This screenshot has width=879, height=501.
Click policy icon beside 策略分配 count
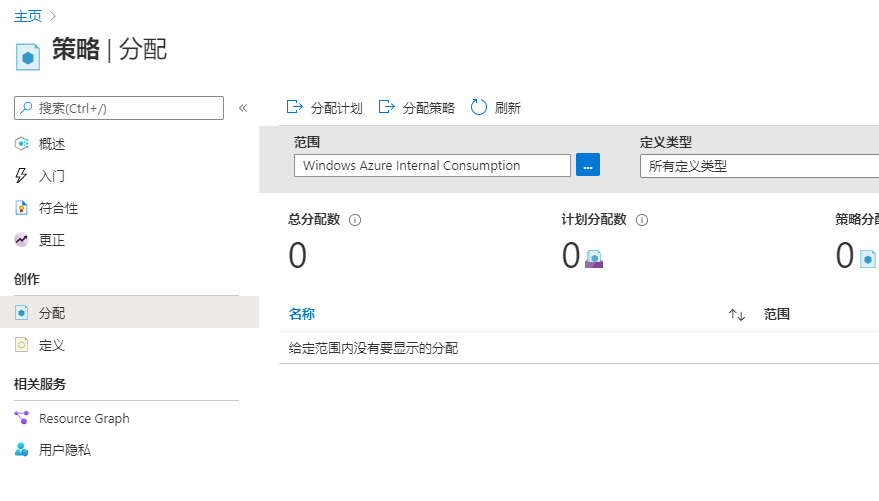(x=868, y=259)
